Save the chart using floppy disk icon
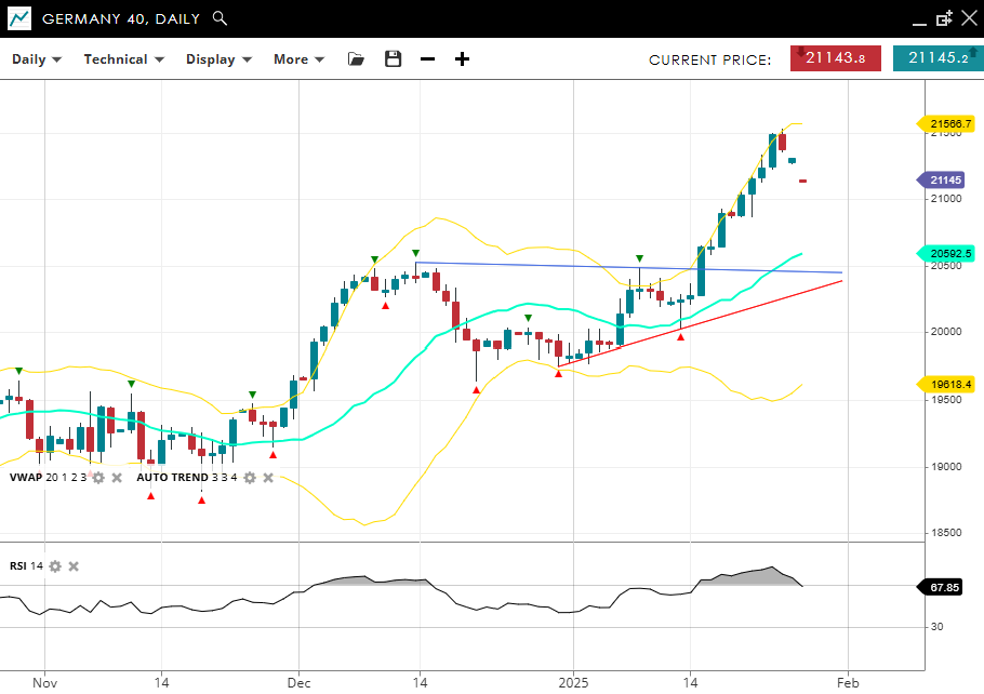Image resolution: width=984 pixels, height=694 pixels. pyautogui.click(x=393, y=59)
